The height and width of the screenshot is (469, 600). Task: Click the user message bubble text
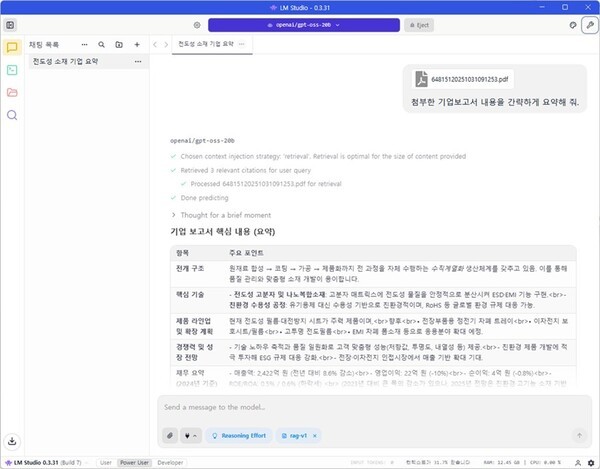[495, 103]
